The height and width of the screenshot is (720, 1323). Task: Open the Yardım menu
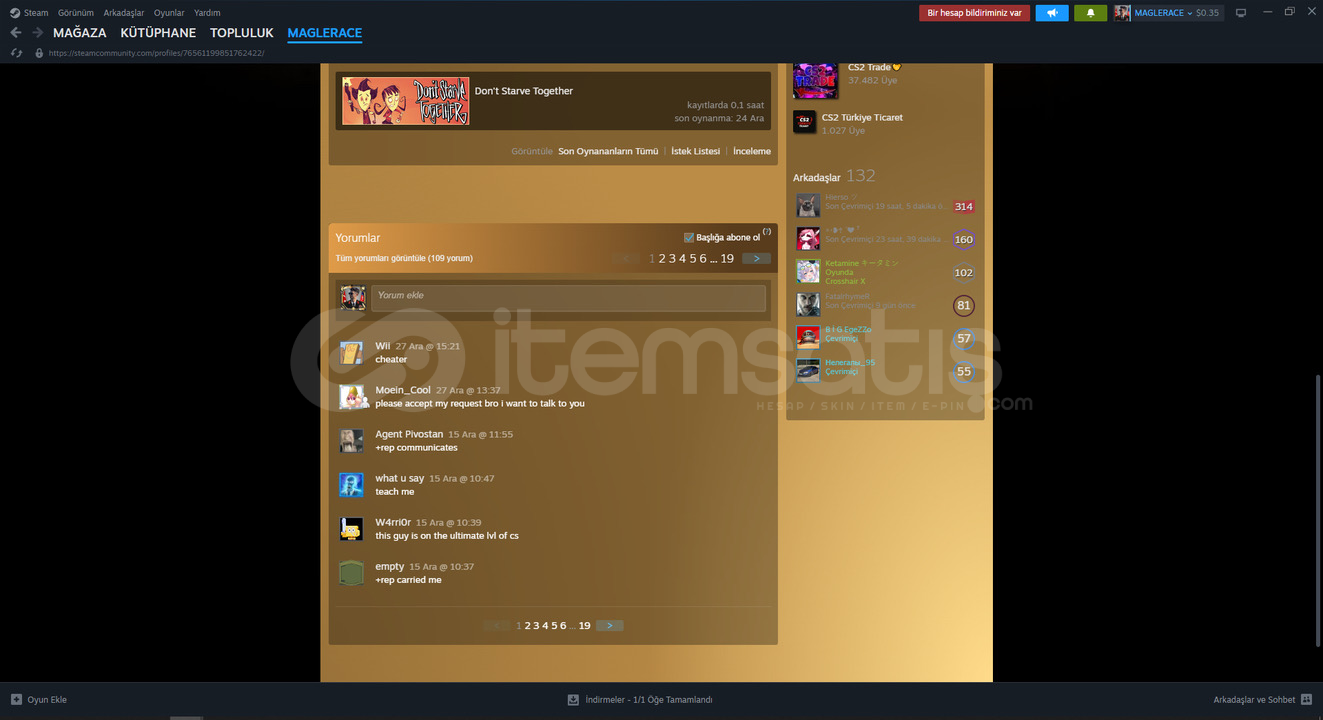pos(207,13)
